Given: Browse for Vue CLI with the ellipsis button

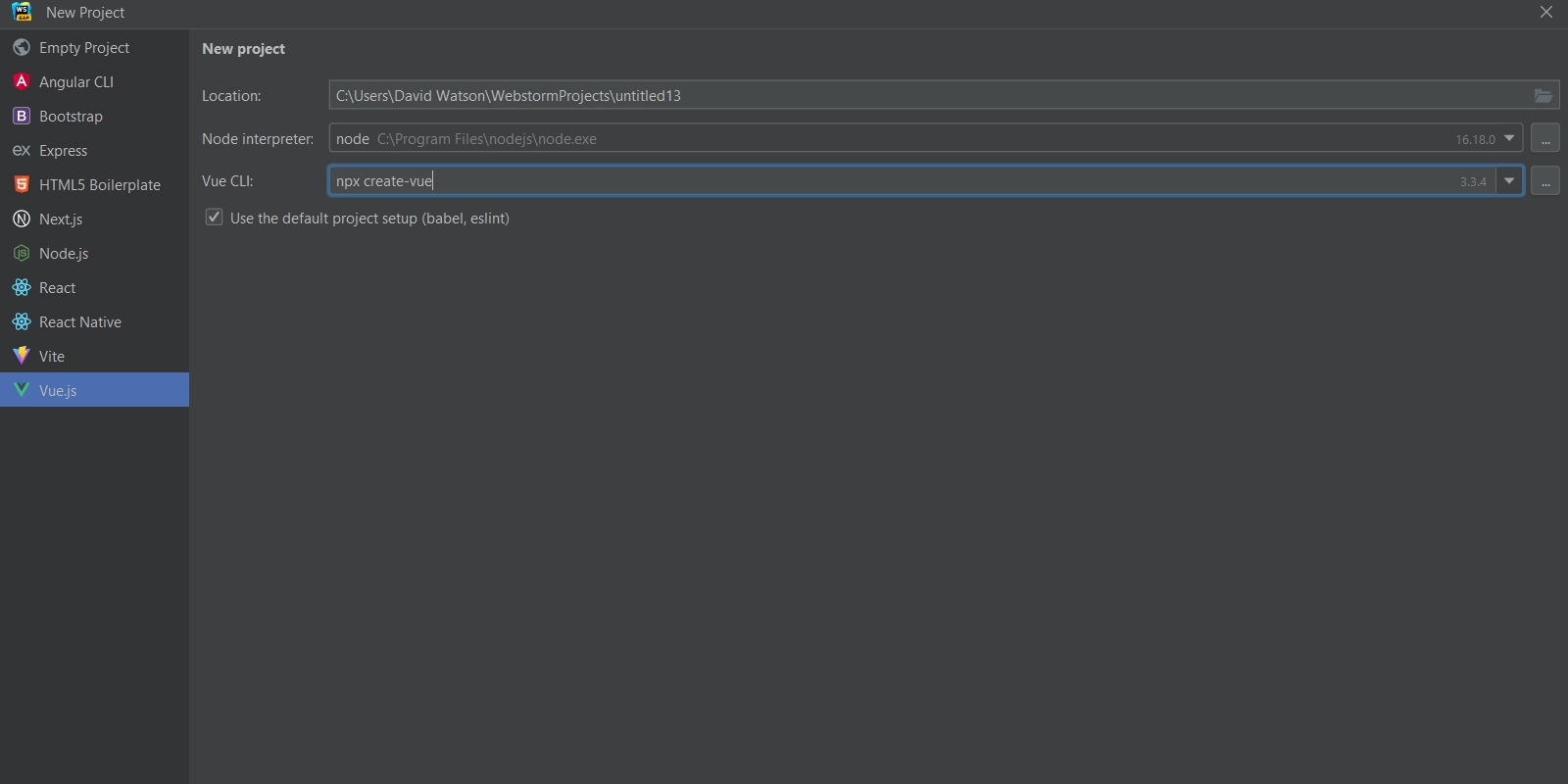Looking at the screenshot, I should (x=1545, y=181).
